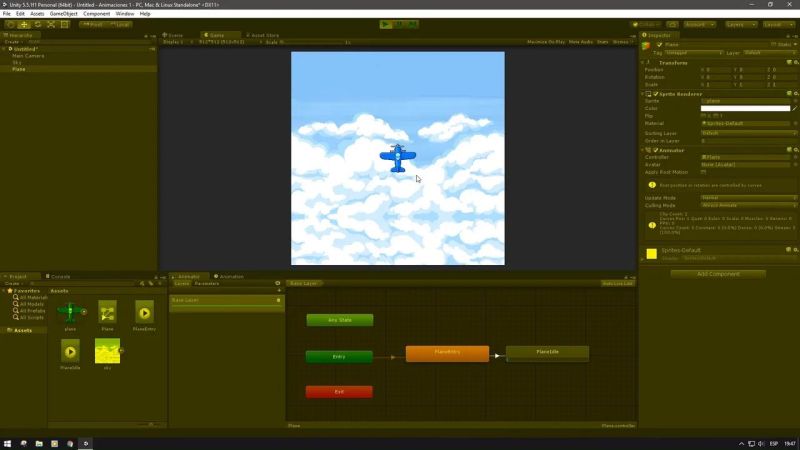Click search by label icon in Project
Image resolution: width=800 pixels, height=450 pixels.
click(151, 284)
